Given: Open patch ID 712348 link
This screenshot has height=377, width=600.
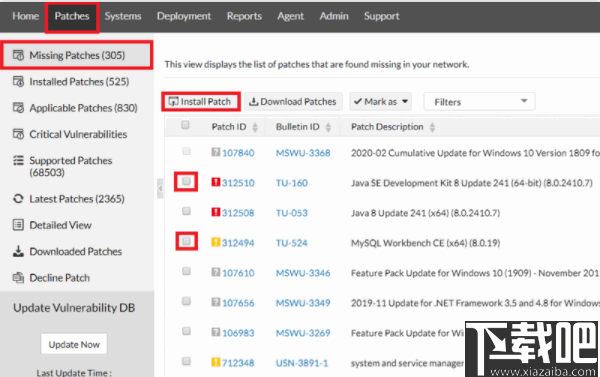Looking at the screenshot, I should pos(238,363).
